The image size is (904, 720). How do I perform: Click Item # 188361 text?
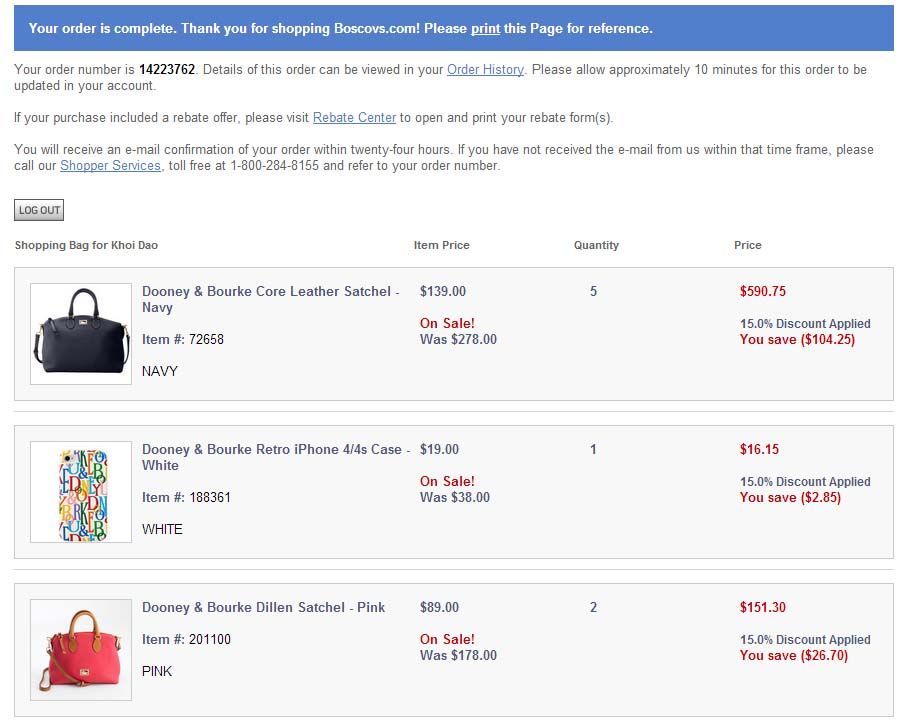pos(186,498)
